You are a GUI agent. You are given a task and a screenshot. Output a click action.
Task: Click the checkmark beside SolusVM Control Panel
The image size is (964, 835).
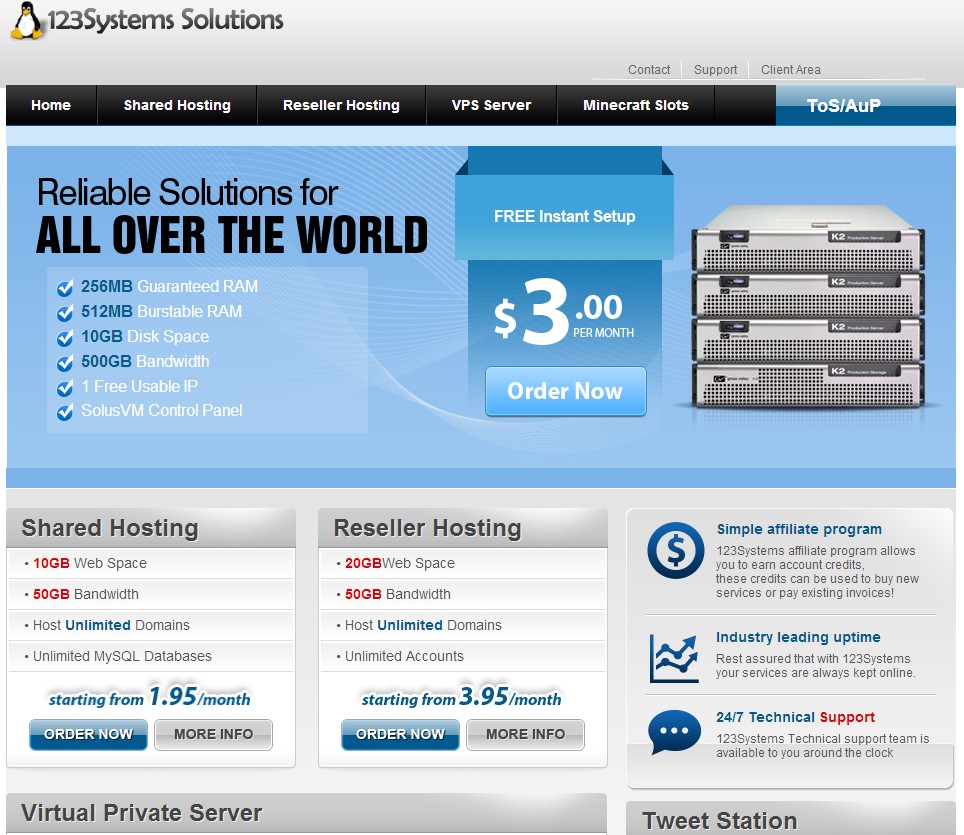click(65, 412)
